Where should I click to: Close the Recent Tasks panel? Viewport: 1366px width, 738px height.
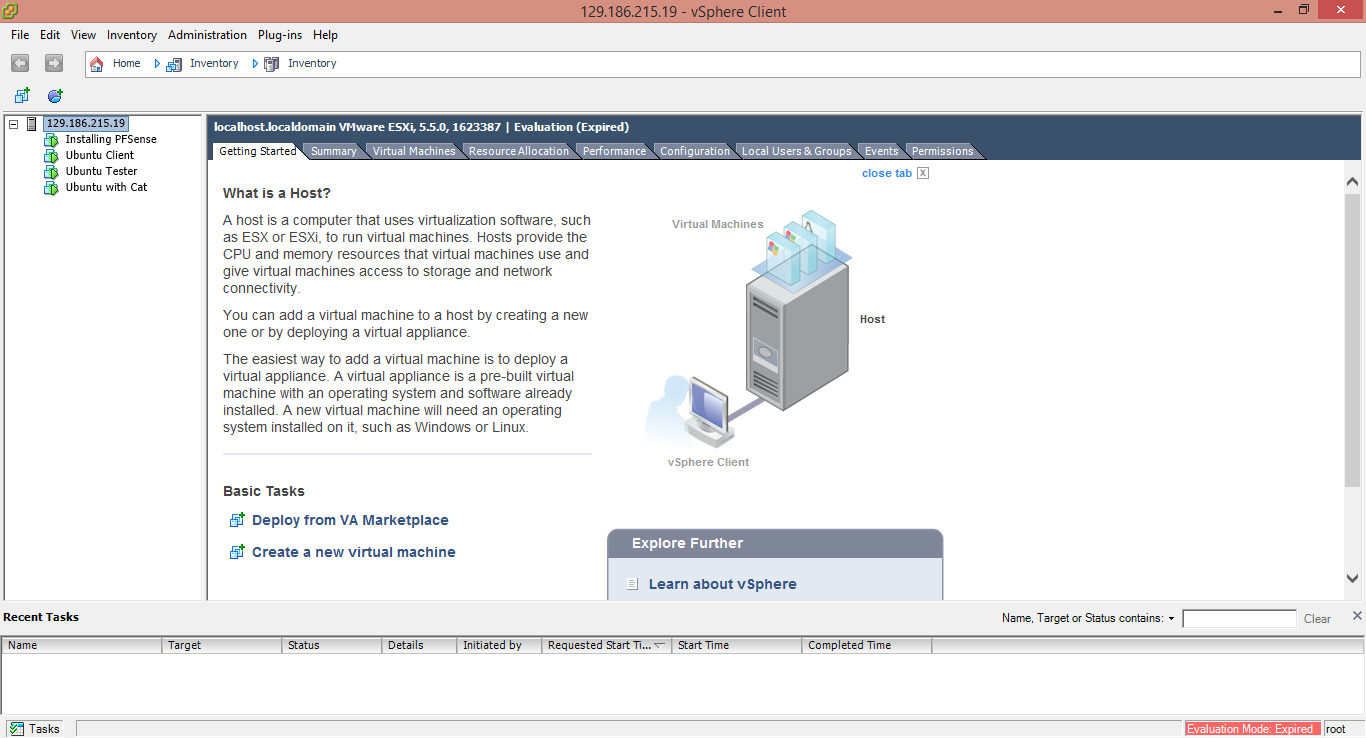1357,616
